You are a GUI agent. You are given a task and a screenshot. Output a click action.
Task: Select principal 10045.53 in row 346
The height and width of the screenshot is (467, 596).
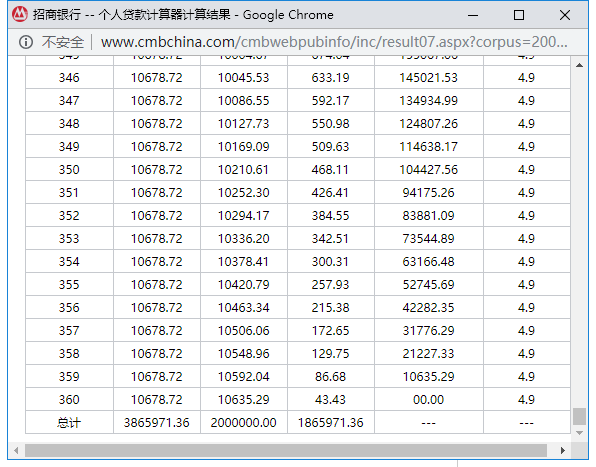[x=244, y=78]
